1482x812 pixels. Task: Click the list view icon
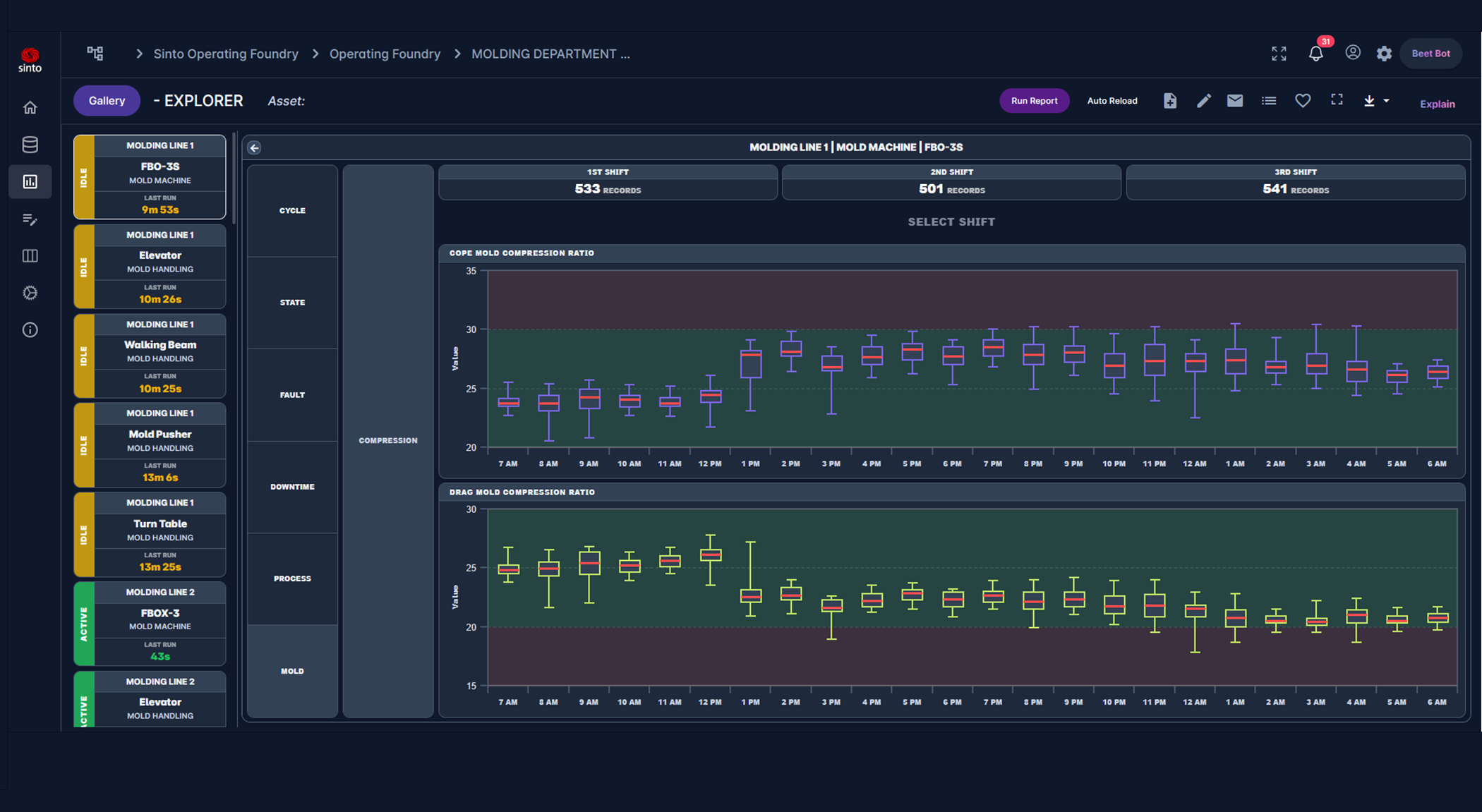point(1269,101)
